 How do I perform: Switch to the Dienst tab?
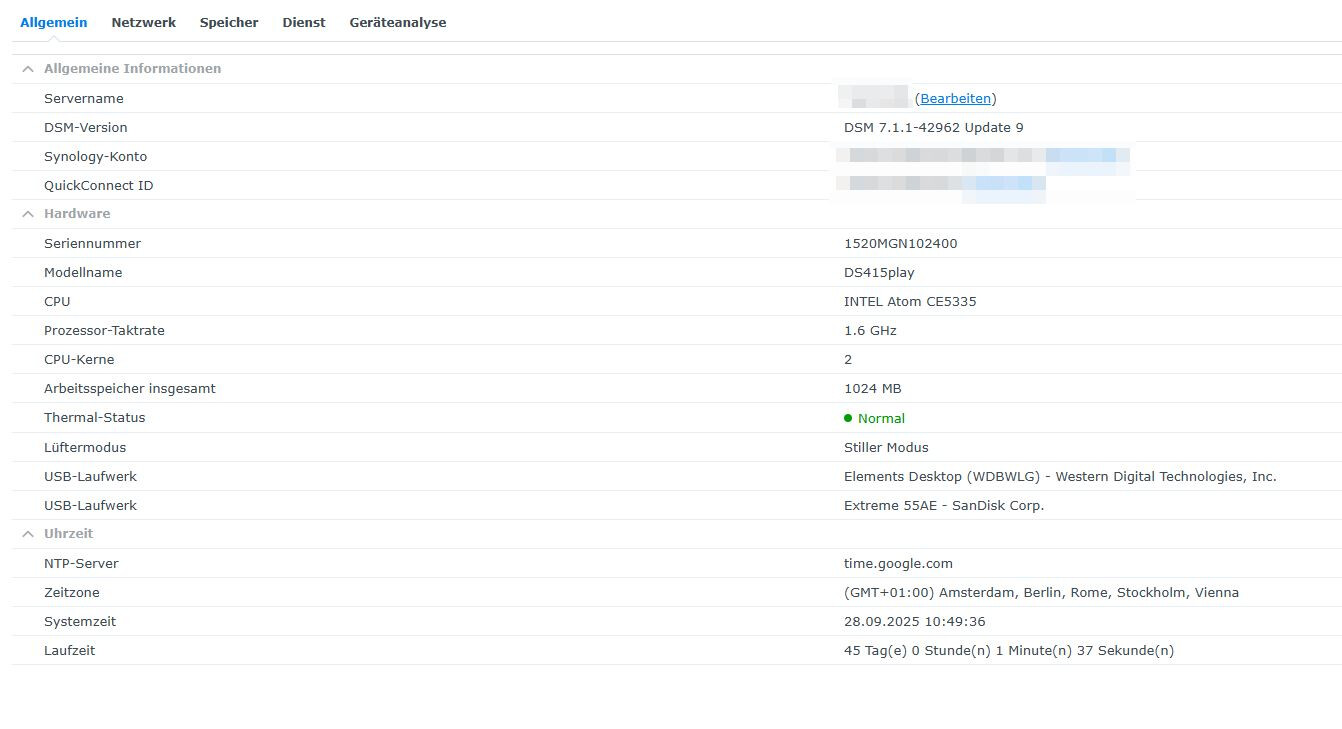coord(303,22)
